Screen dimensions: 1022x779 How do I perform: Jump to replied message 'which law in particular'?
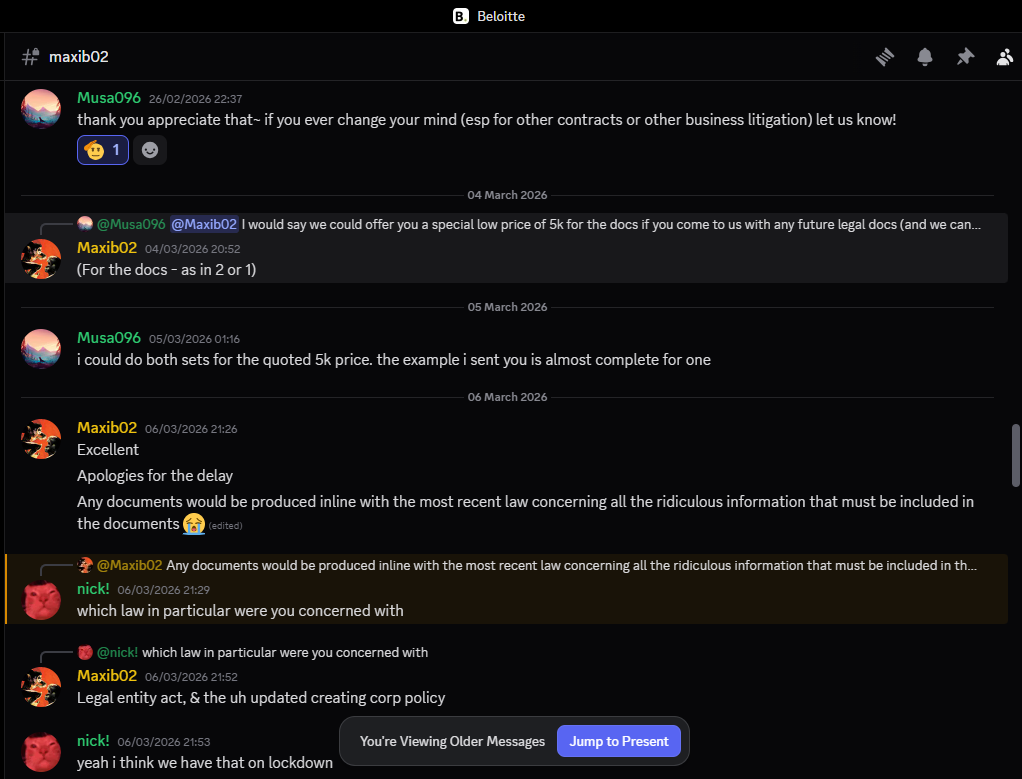[x=285, y=652]
